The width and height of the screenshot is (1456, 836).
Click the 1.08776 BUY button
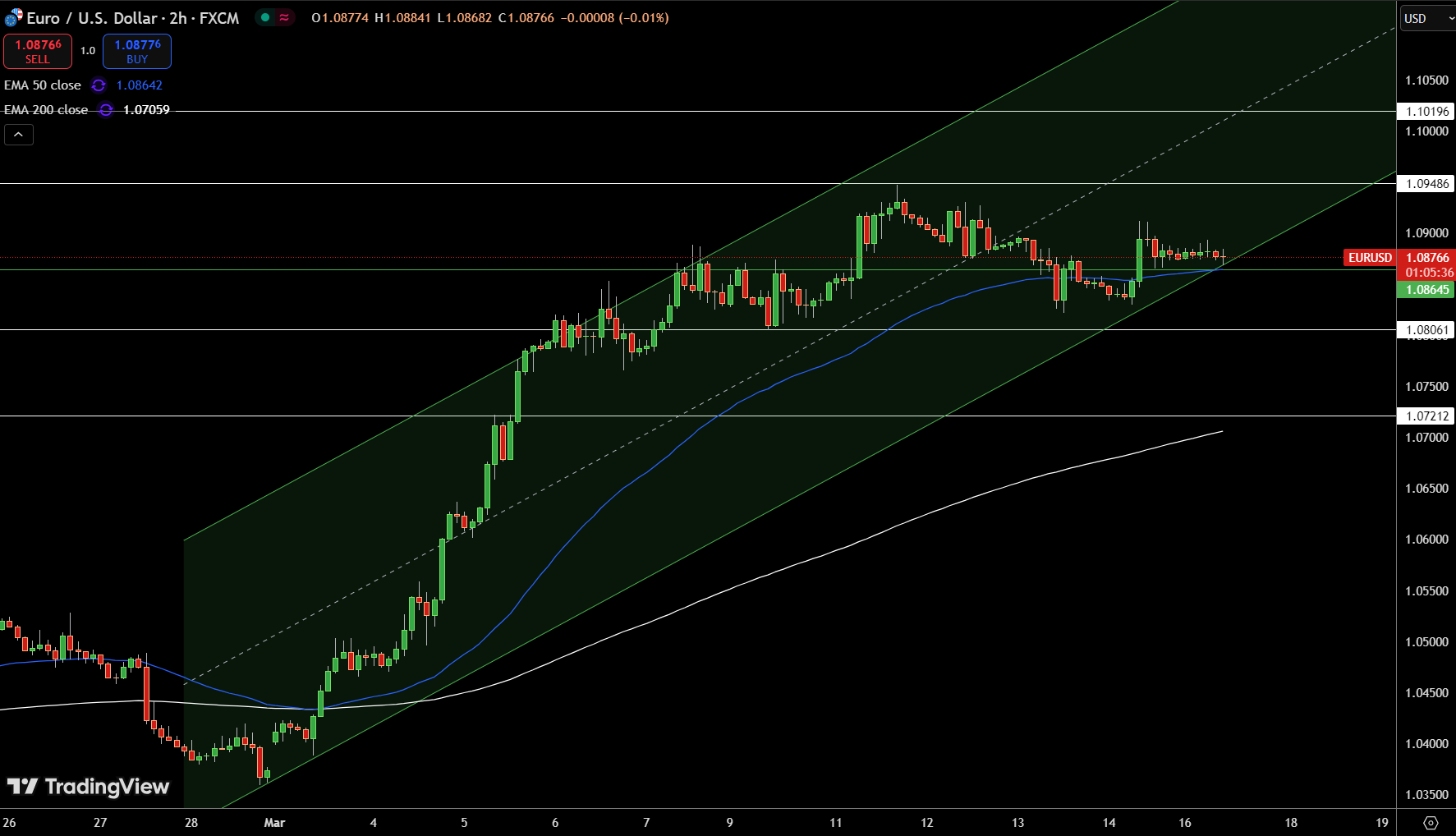coord(137,51)
